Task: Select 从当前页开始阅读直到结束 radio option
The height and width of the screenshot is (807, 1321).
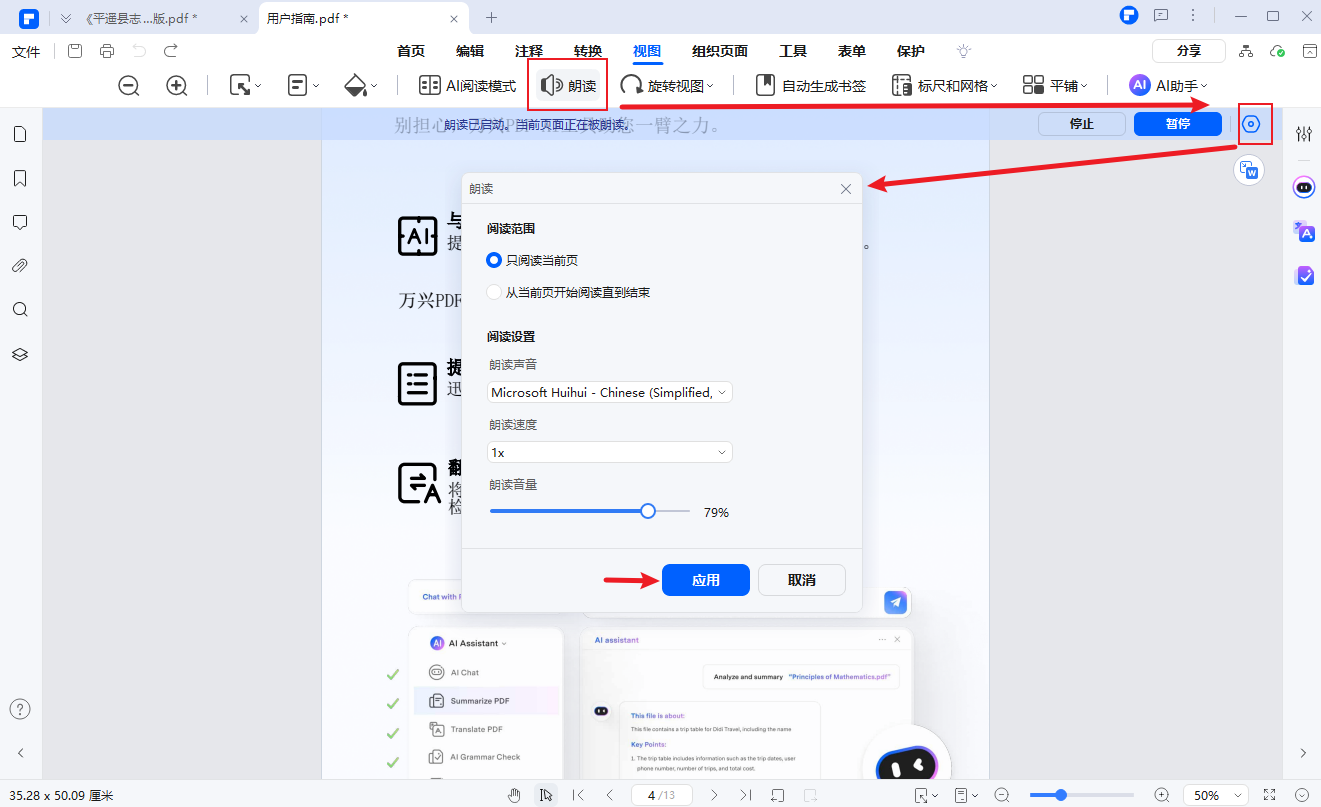Action: coord(494,292)
